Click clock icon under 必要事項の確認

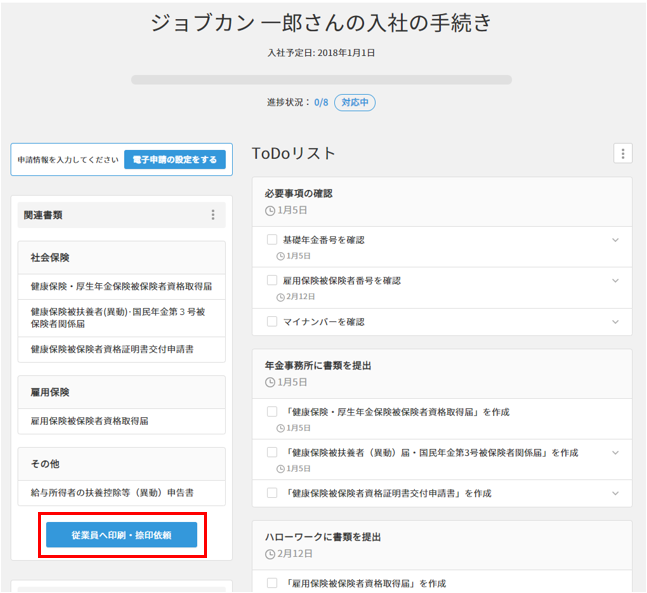coord(270,211)
